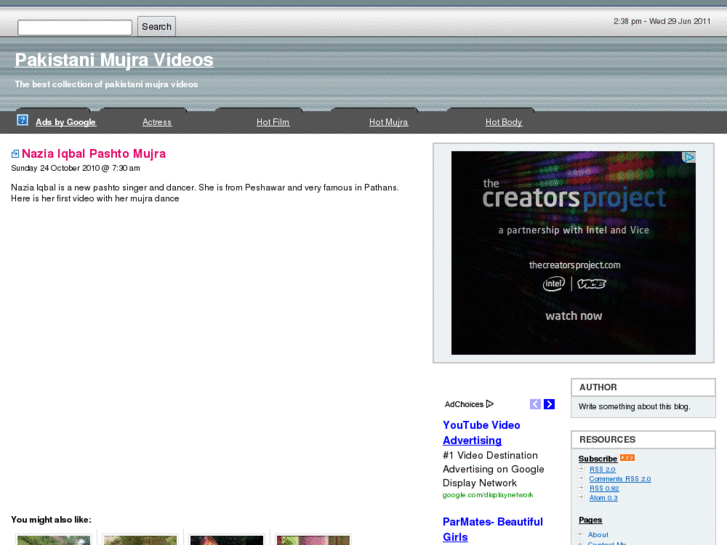Open the Nazia Iqbal Pashto Mujra post
Viewport: 727px width, 545px height.
[x=94, y=154]
